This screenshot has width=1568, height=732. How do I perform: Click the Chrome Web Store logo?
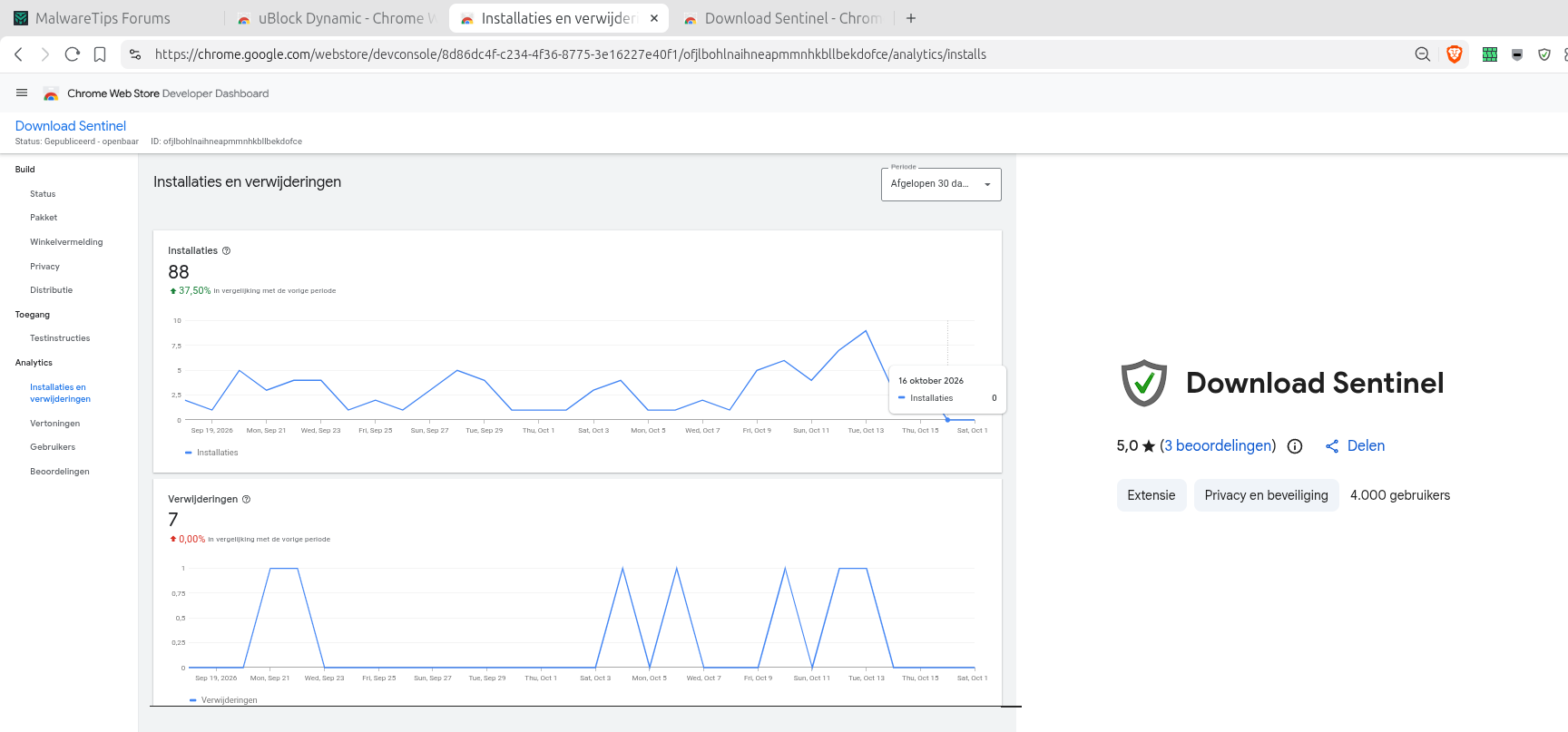(x=51, y=93)
